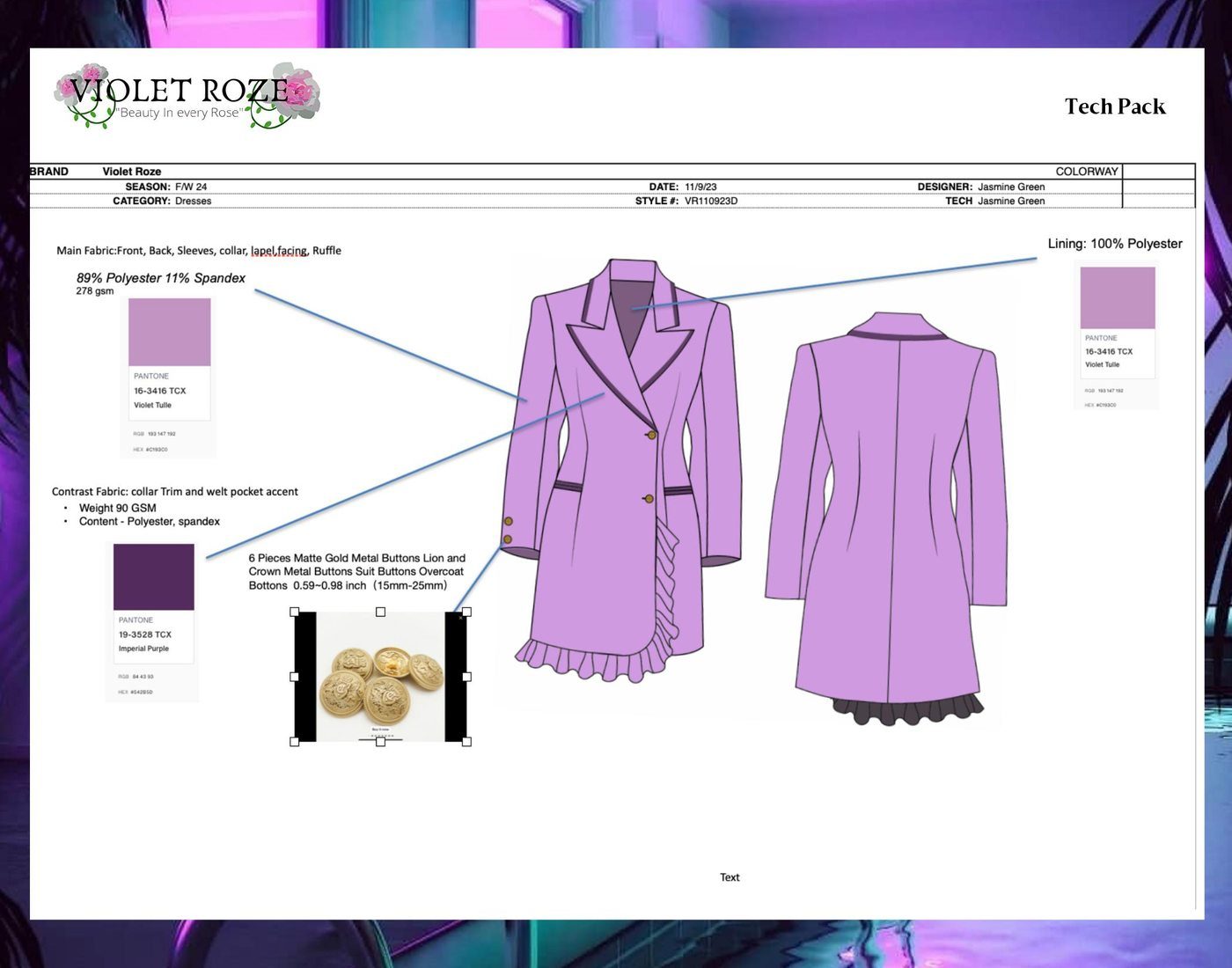Click the CATEGORY value 'Dresses'
Screen dimensions: 1232x968
[x=194, y=201]
